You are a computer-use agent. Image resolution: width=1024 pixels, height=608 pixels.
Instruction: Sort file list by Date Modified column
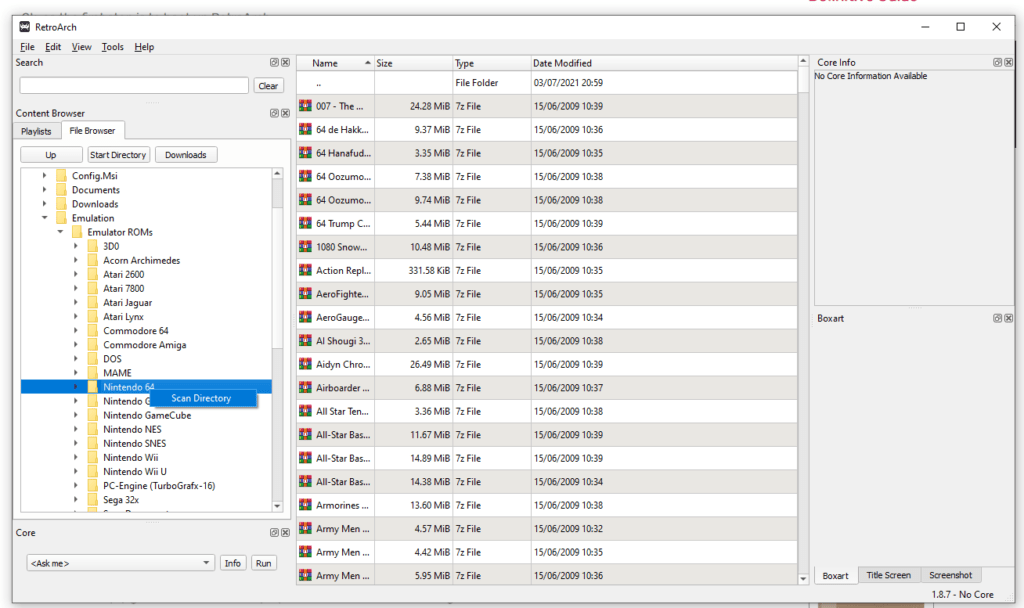[x=664, y=63]
